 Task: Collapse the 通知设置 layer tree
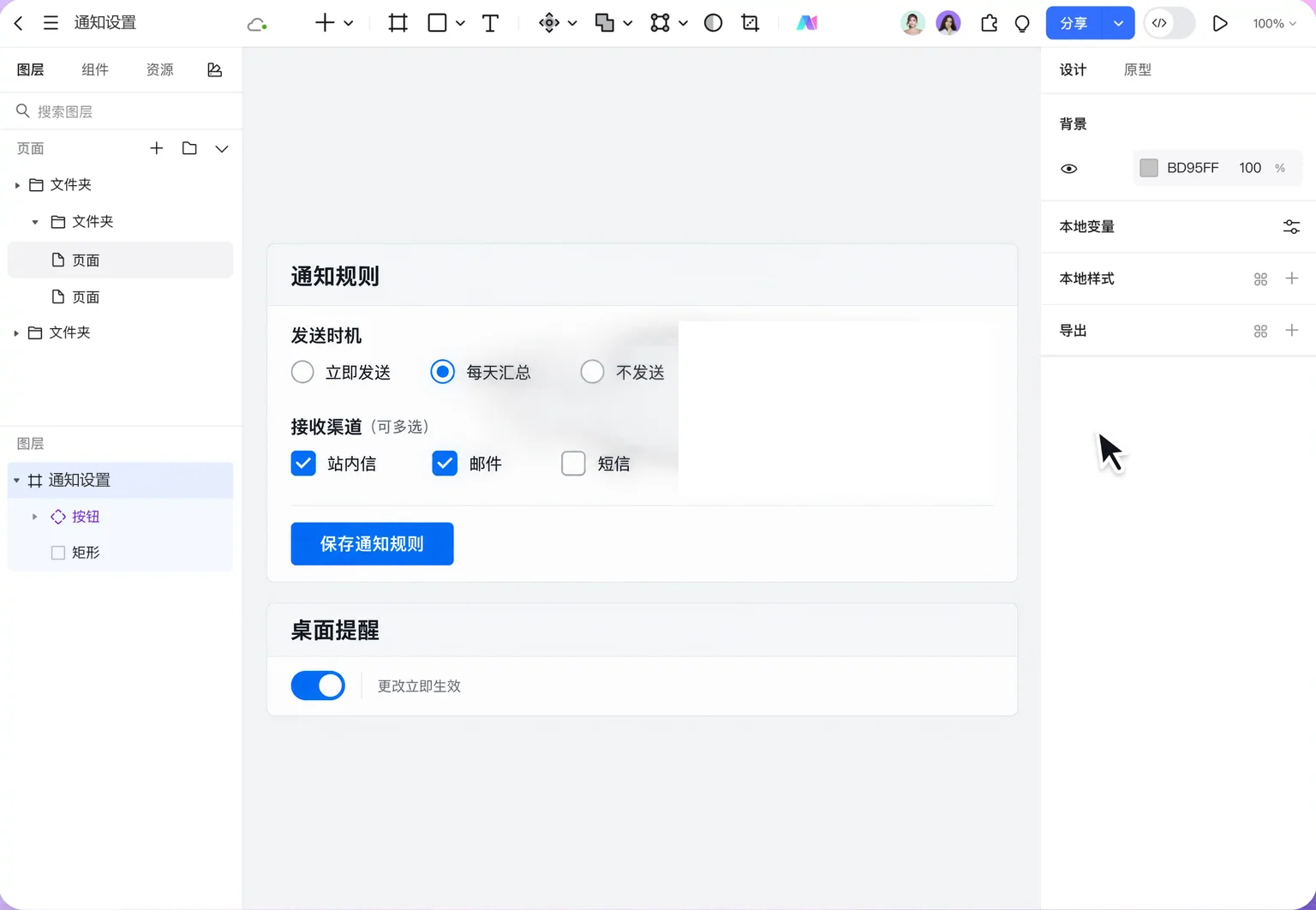16,481
